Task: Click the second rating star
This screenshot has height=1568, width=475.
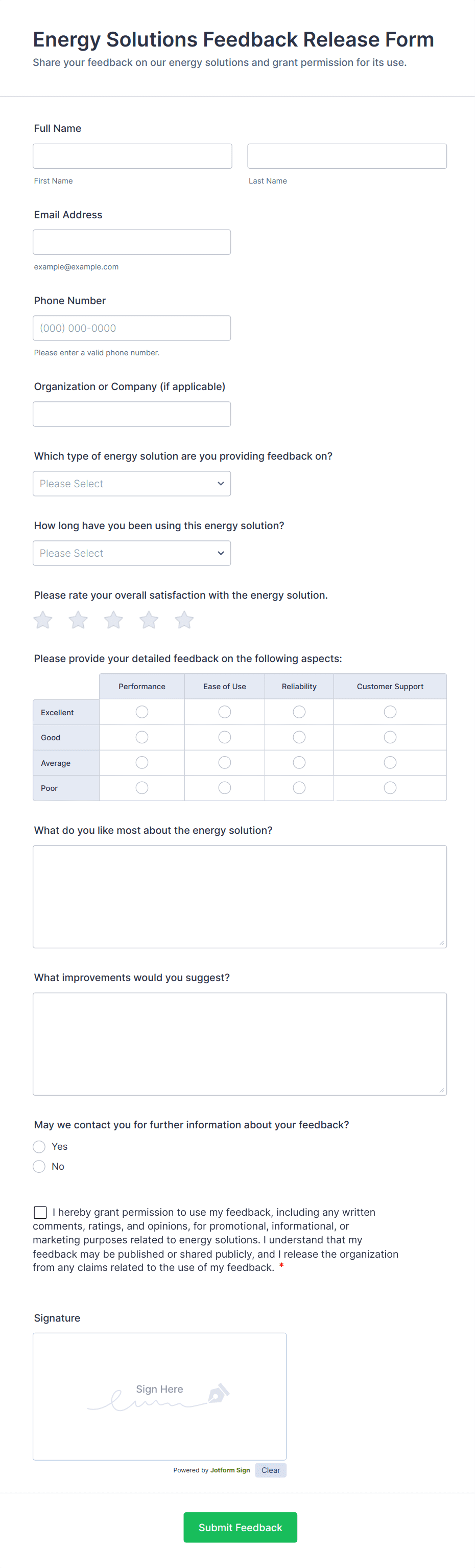Action: [x=78, y=620]
